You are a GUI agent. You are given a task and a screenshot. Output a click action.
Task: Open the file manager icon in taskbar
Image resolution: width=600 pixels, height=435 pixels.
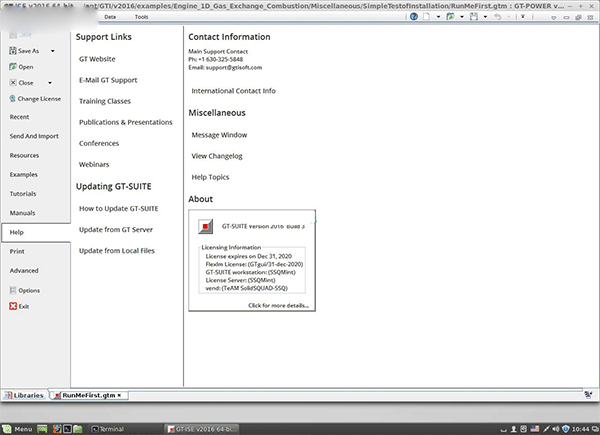click(x=78, y=429)
